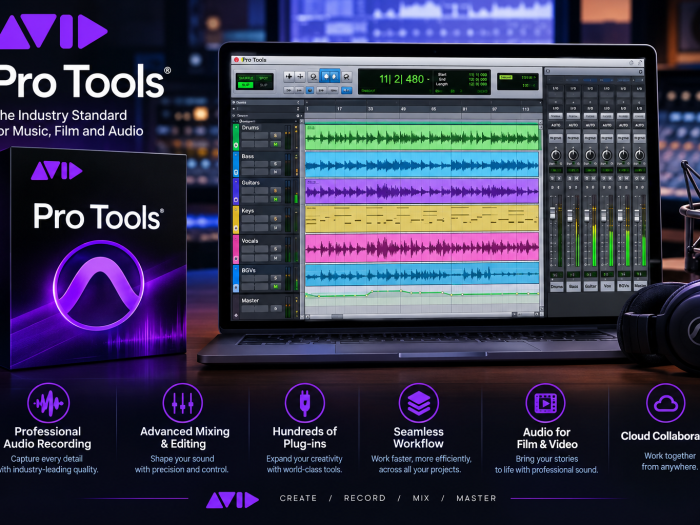This screenshot has height=525, width=700.
Task: Click the Audio for Film & Video icon
Action: coord(546,403)
